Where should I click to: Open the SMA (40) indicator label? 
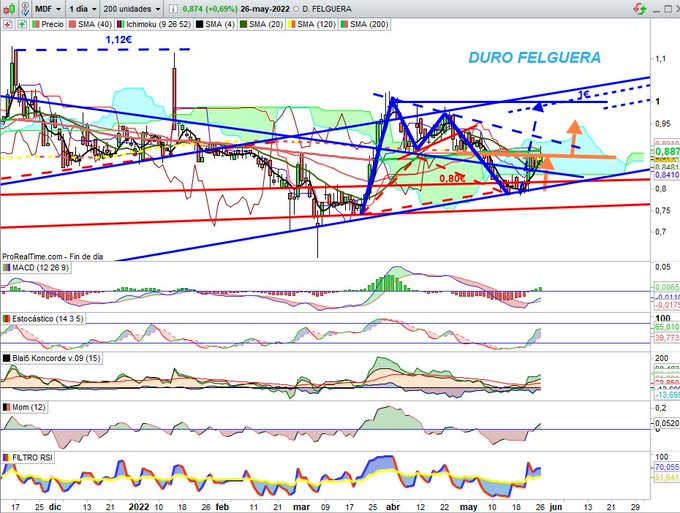[91, 25]
